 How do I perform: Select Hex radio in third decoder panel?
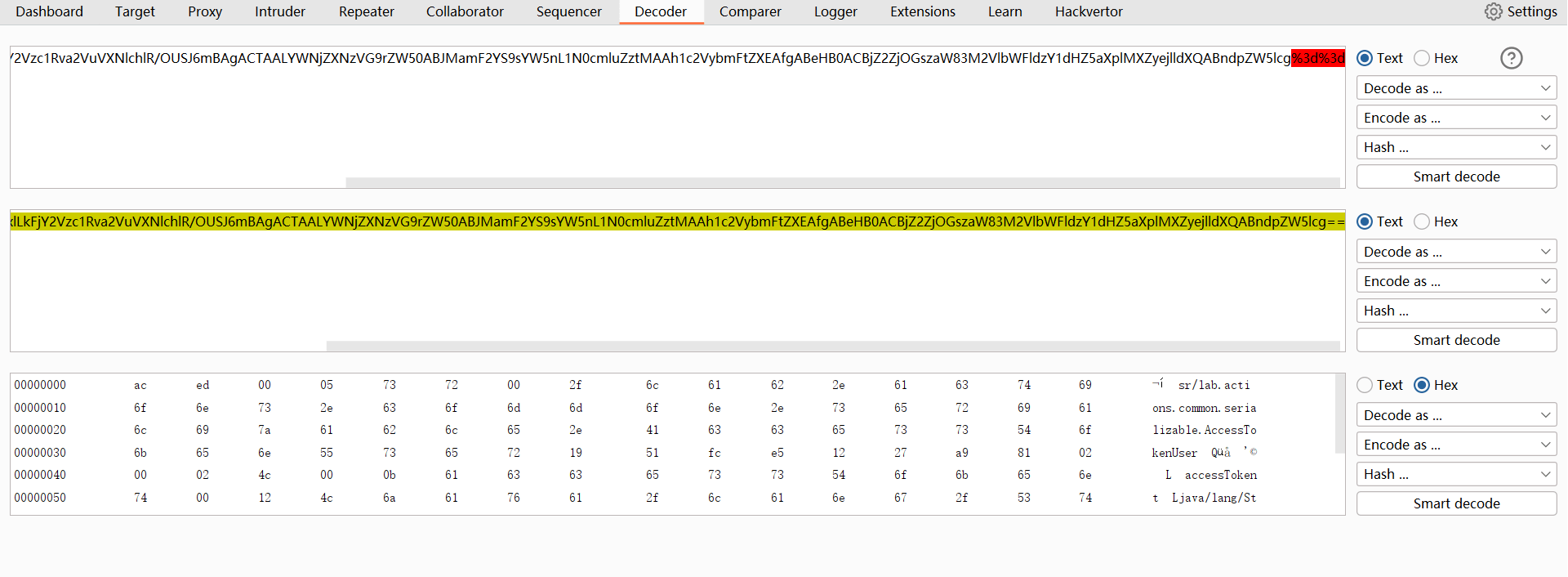tap(1422, 385)
